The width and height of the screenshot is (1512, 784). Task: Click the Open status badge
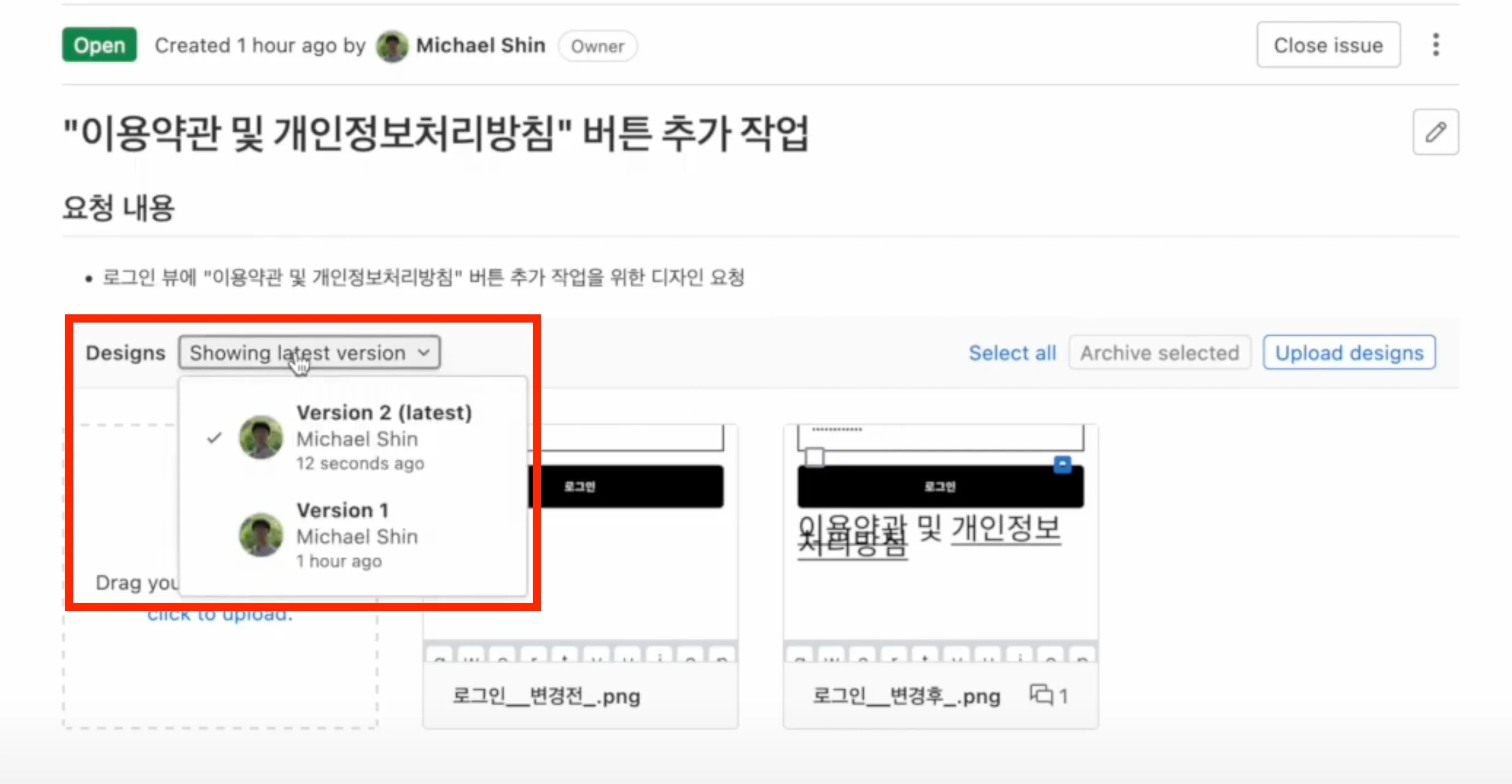click(98, 45)
